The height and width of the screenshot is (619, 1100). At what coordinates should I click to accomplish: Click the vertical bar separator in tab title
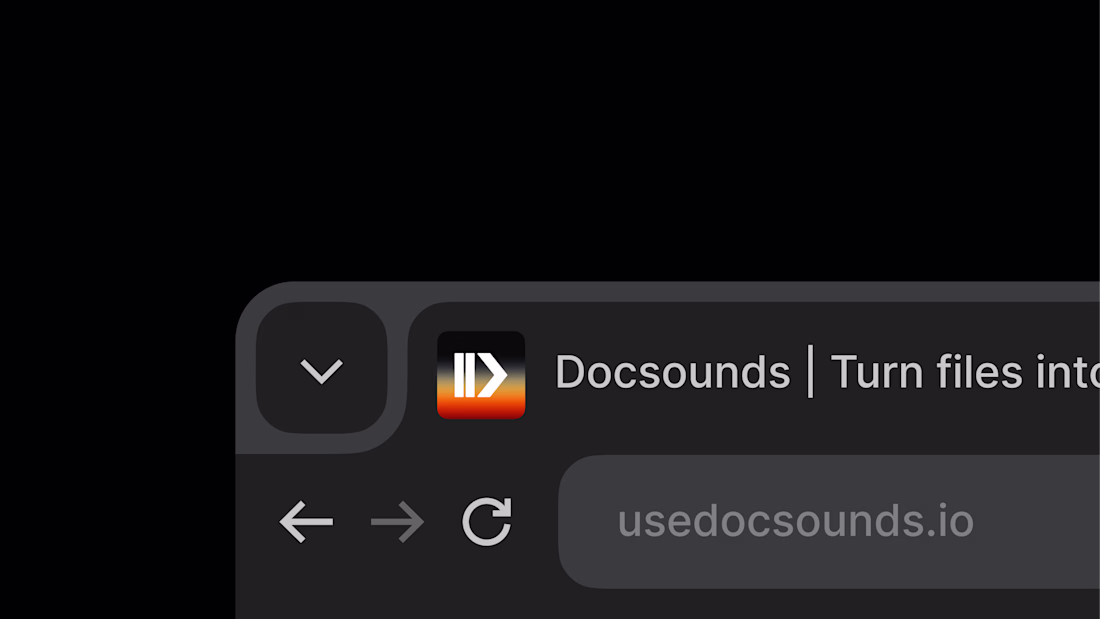click(810, 371)
